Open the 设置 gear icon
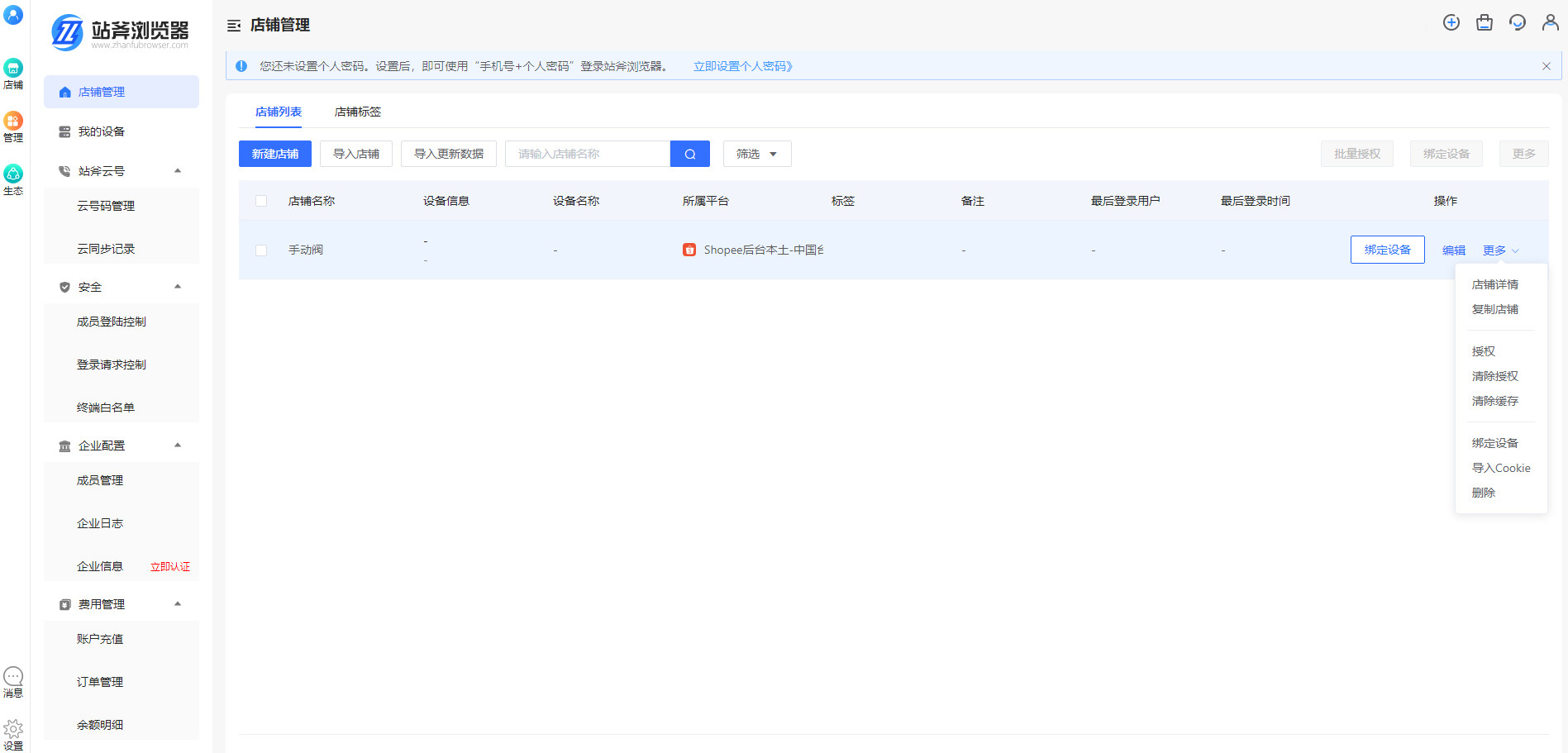This screenshot has height=753, width=1568. click(13, 735)
